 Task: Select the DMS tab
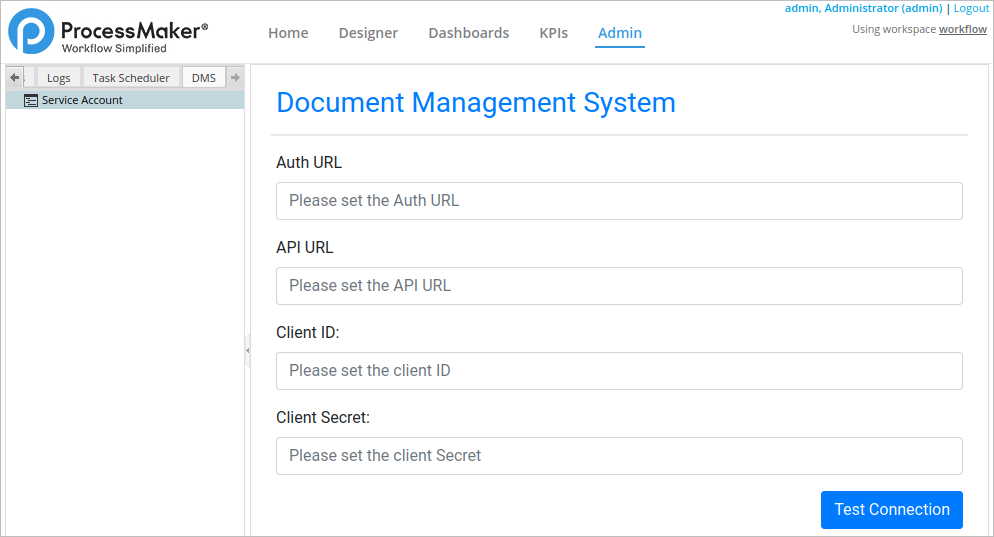[204, 78]
